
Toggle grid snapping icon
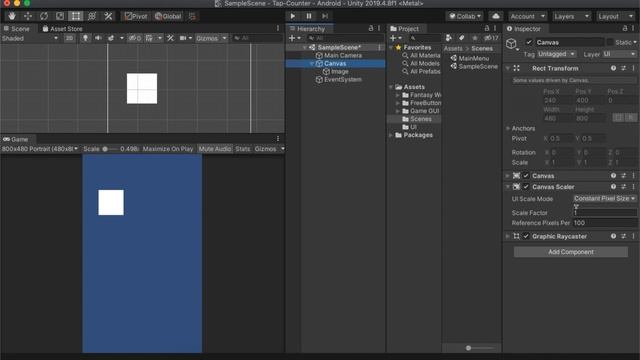[192, 16]
